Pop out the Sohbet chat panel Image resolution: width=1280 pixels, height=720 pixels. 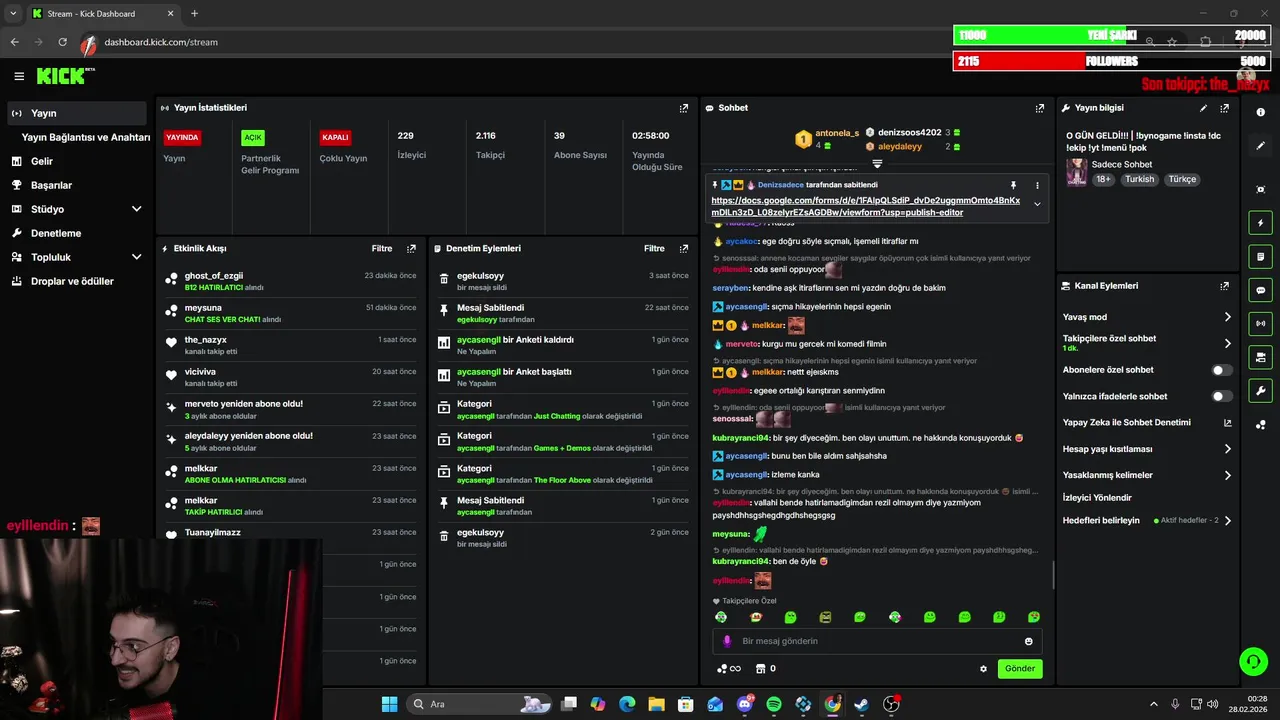[x=1040, y=108]
